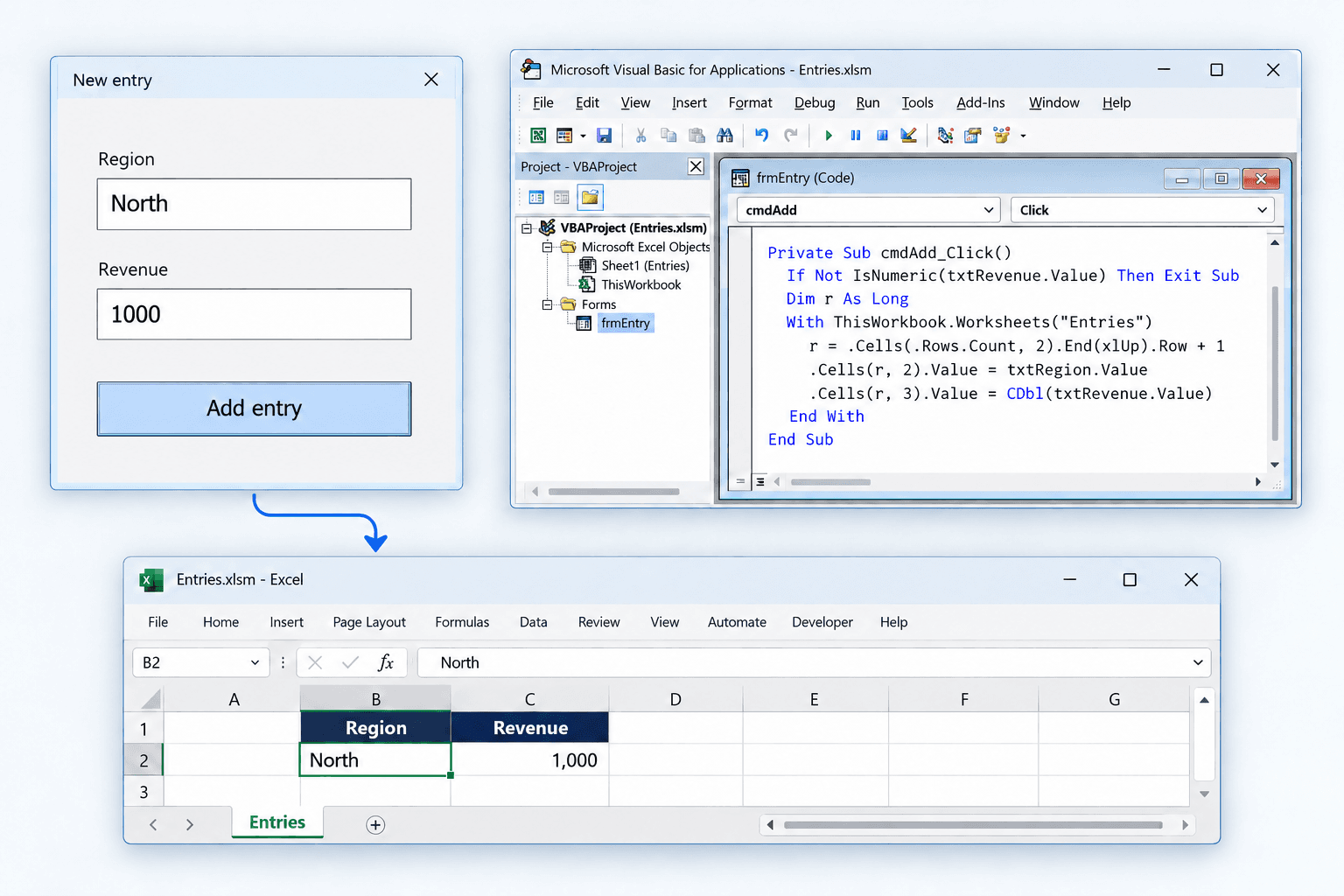This screenshot has height=896, width=1344.
Task: Close the Project - VBAProject pane
Action: tap(696, 167)
